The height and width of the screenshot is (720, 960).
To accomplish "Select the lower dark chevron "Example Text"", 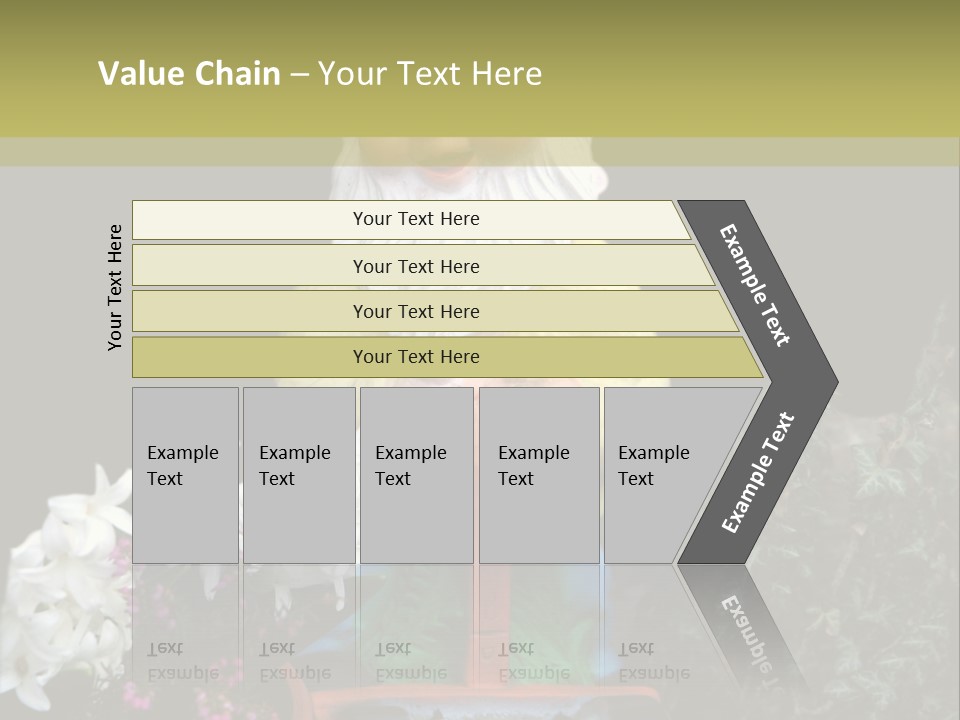I will 758,473.
